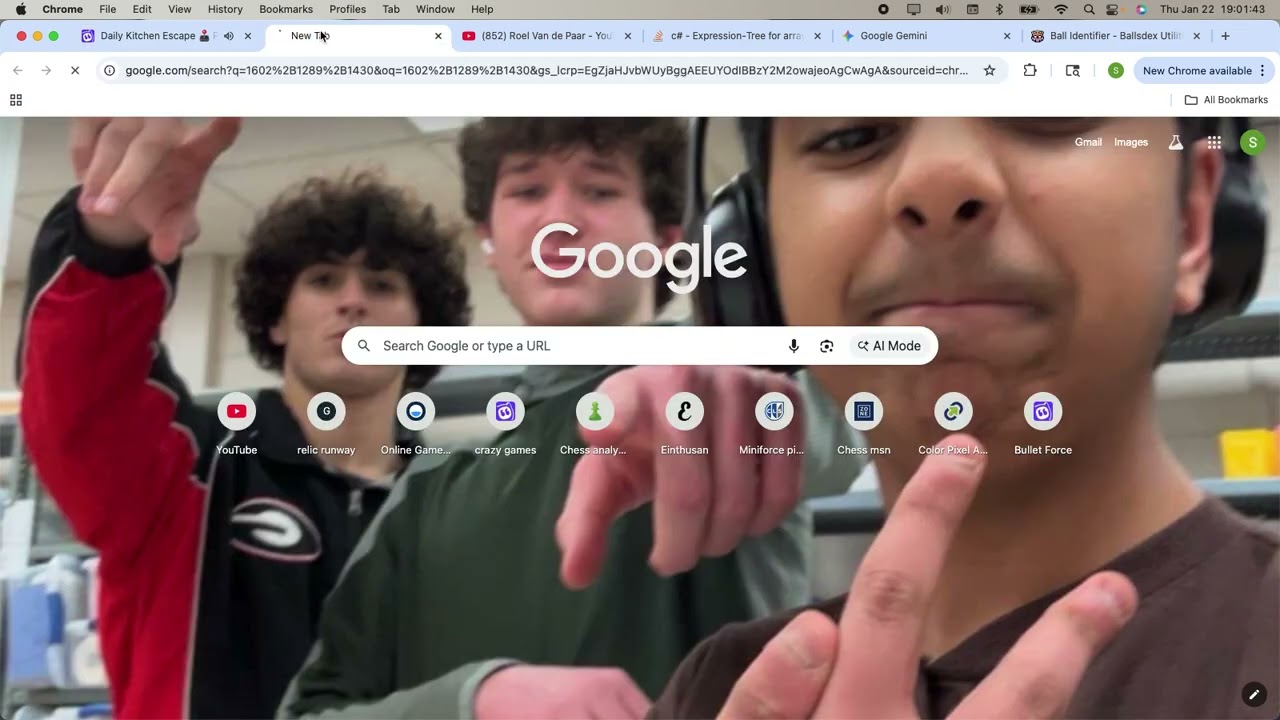The image size is (1280, 720).
Task: Open the History menu
Action: (x=225, y=9)
